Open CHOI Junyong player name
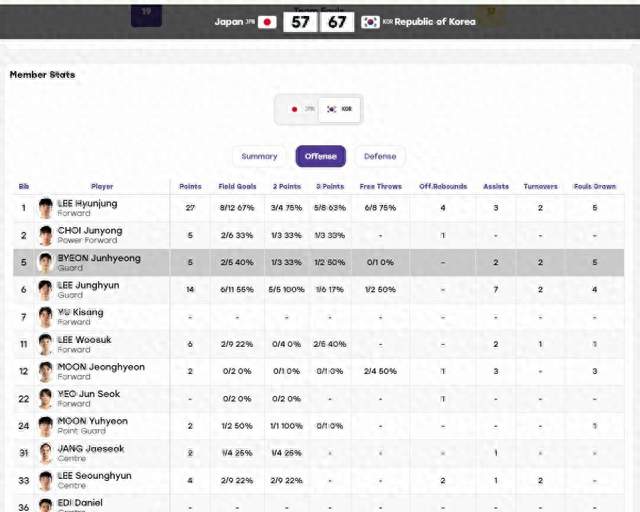The image size is (640, 512). click(90, 231)
